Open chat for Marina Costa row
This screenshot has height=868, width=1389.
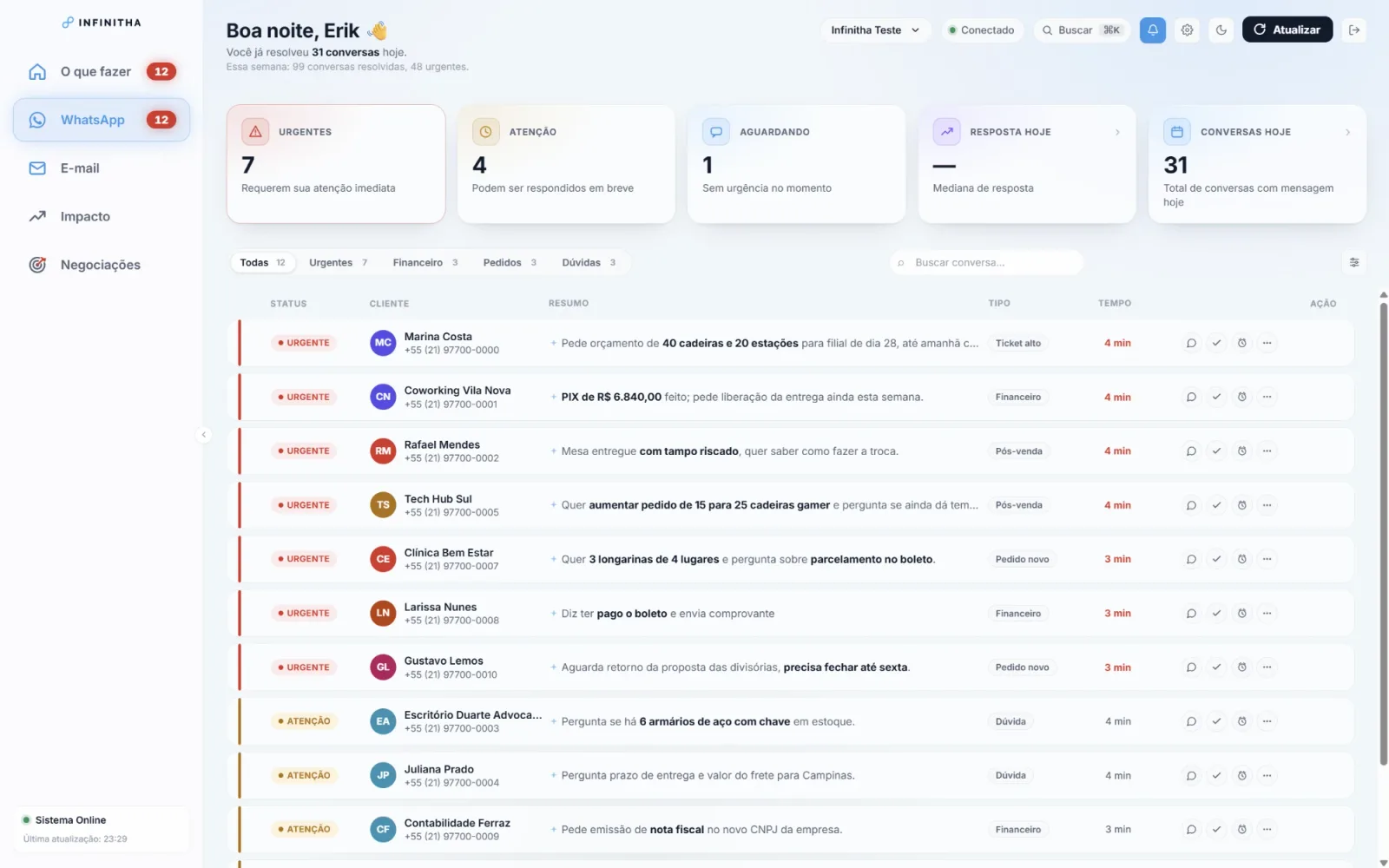pos(1191,343)
